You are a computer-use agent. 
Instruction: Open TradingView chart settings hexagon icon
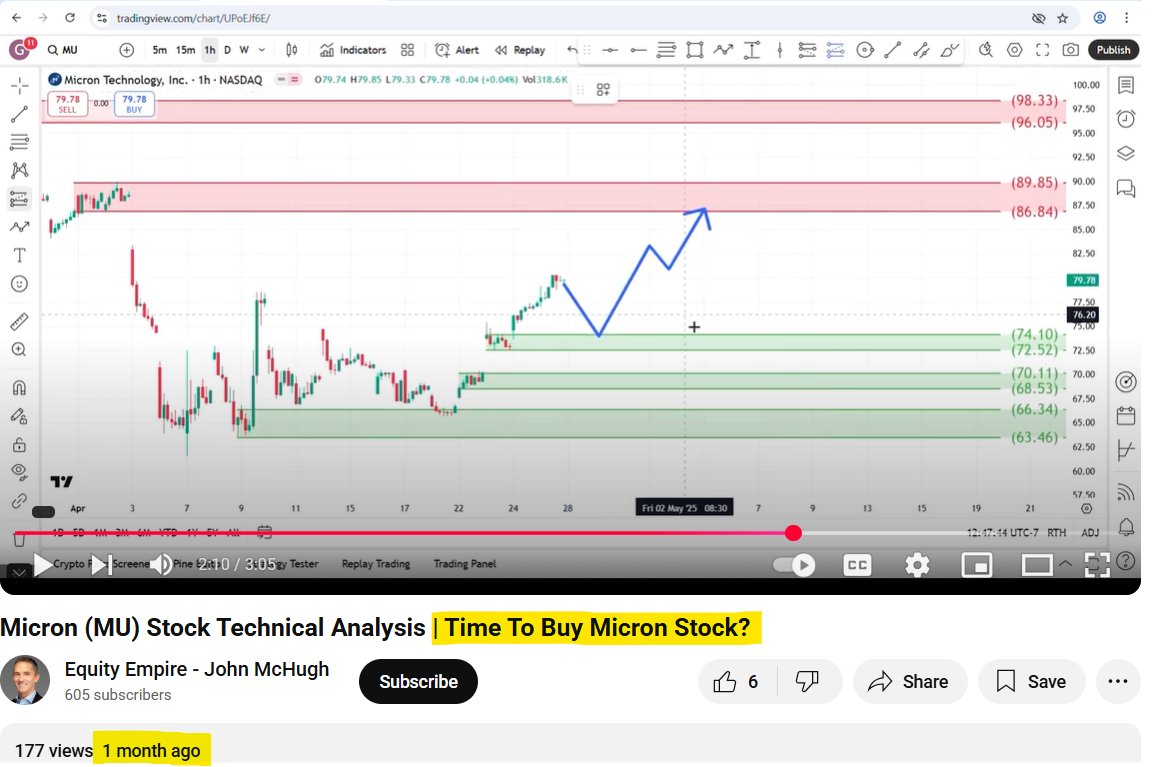point(1015,50)
